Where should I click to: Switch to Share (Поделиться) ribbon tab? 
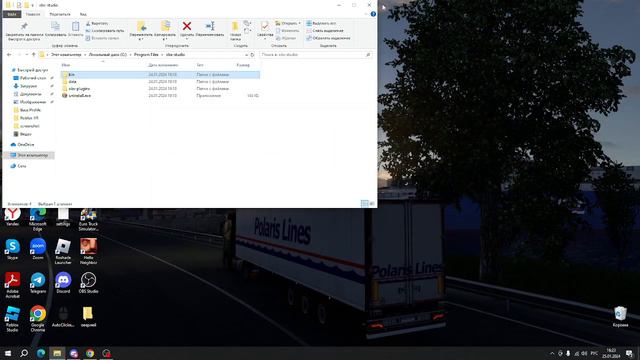[60, 14]
